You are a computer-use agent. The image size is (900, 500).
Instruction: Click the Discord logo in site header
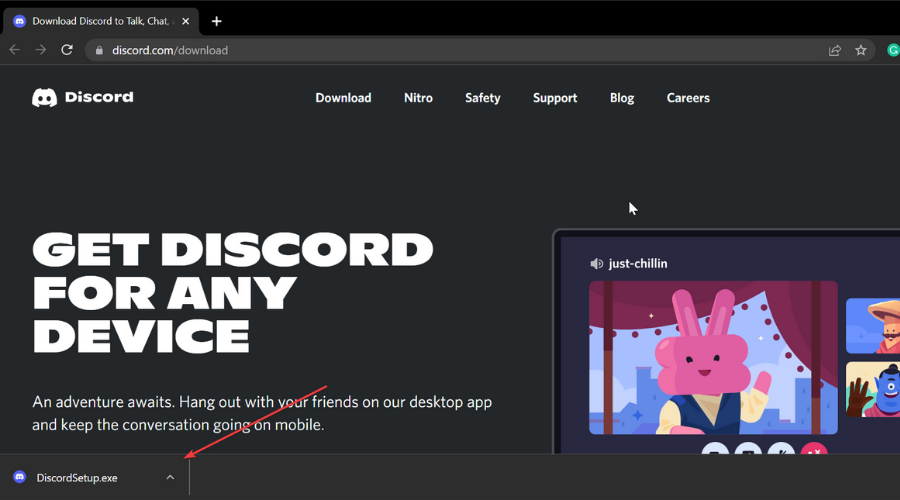pyautogui.click(x=83, y=97)
